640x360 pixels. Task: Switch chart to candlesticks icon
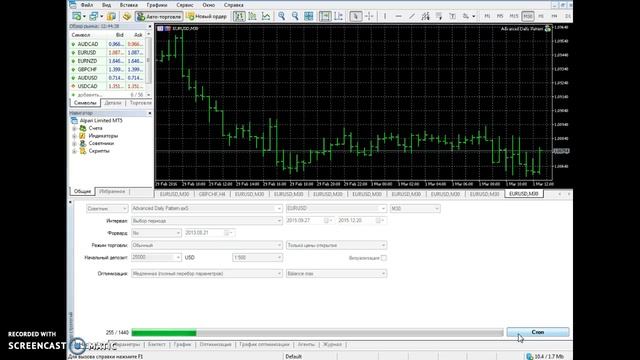253,16
